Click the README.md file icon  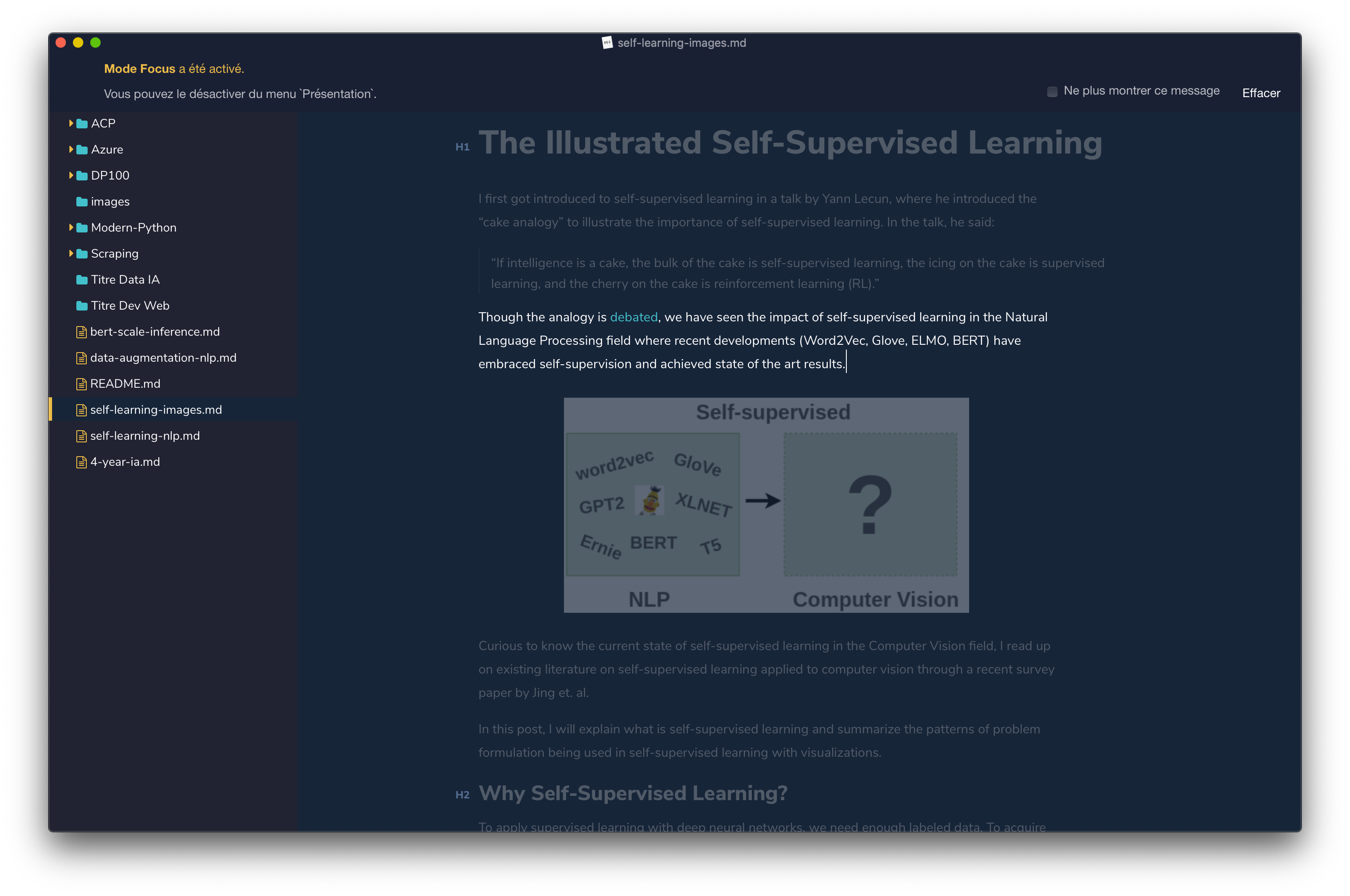click(81, 384)
